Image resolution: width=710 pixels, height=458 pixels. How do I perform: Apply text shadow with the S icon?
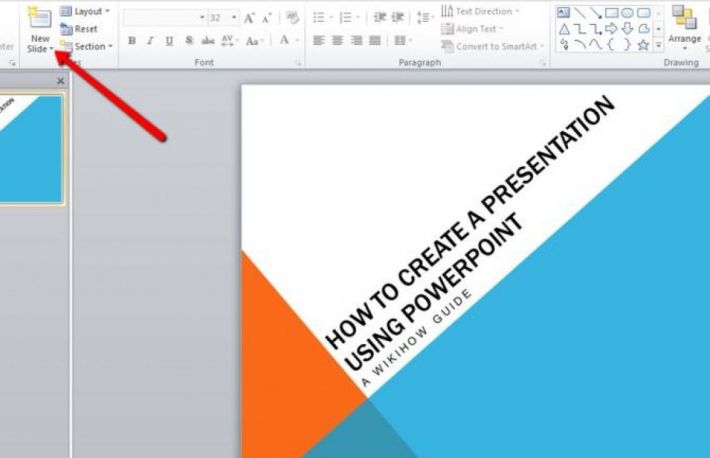coord(188,41)
